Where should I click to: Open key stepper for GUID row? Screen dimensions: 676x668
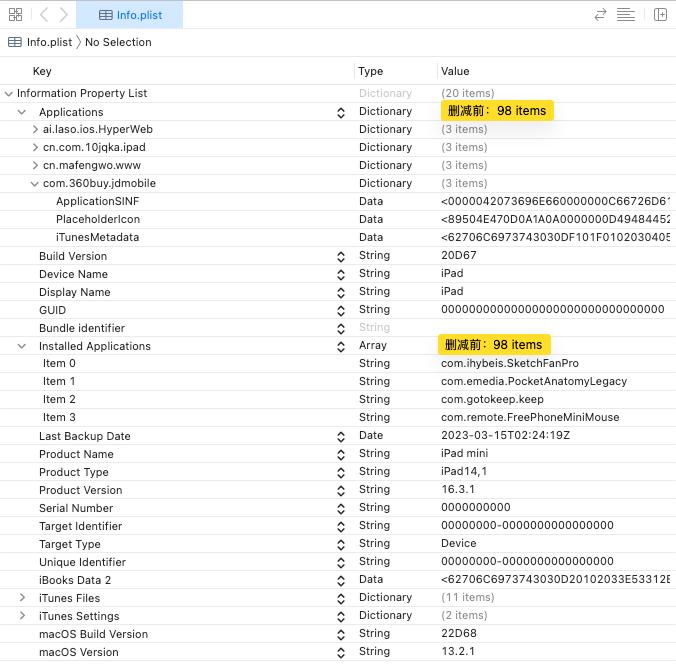click(x=341, y=310)
